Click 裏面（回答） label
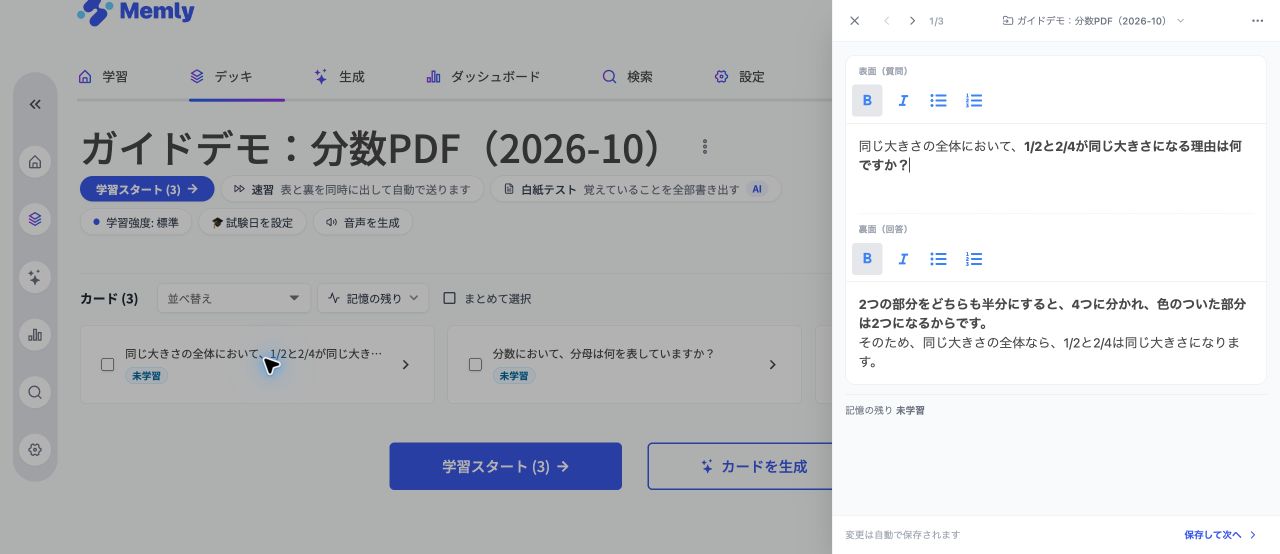1280x554 pixels. coord(883,230)
